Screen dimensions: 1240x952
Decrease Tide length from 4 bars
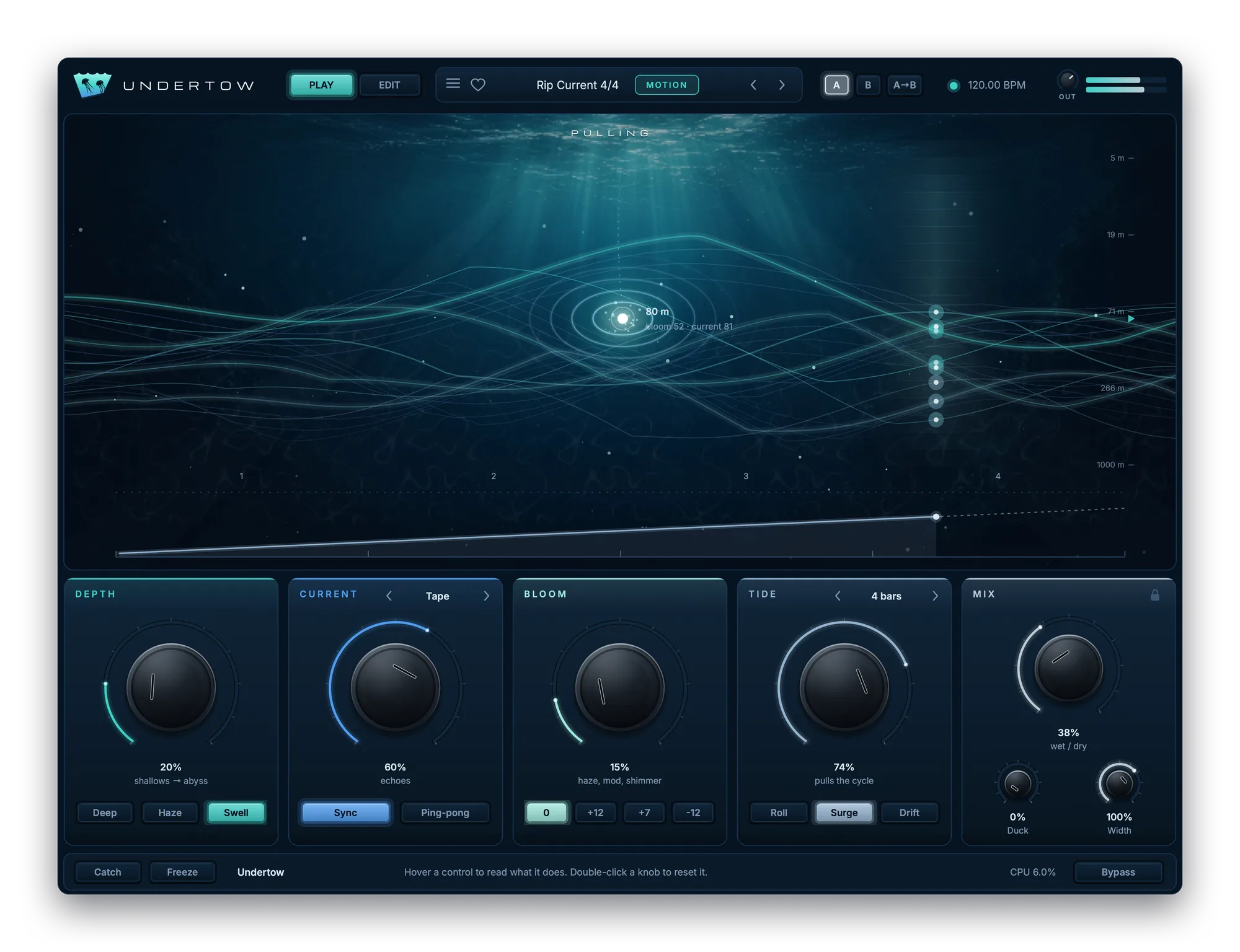tap(838, 596)
